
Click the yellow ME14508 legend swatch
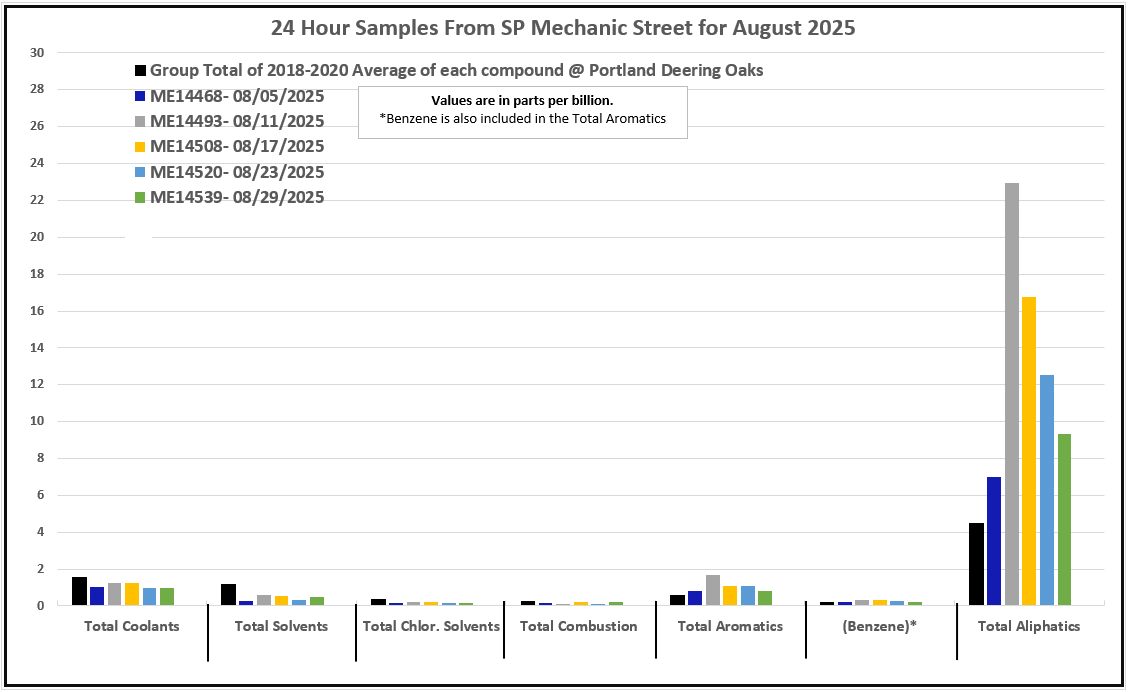coord(141,147)
